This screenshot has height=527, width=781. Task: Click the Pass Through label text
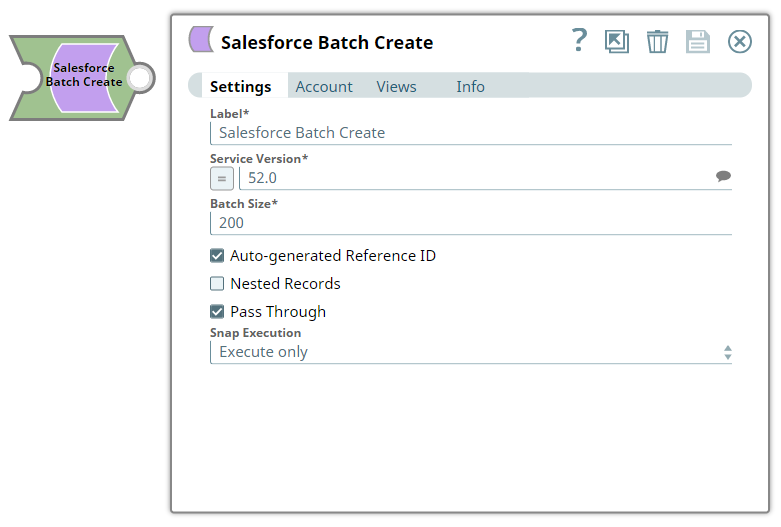(278, 312)
